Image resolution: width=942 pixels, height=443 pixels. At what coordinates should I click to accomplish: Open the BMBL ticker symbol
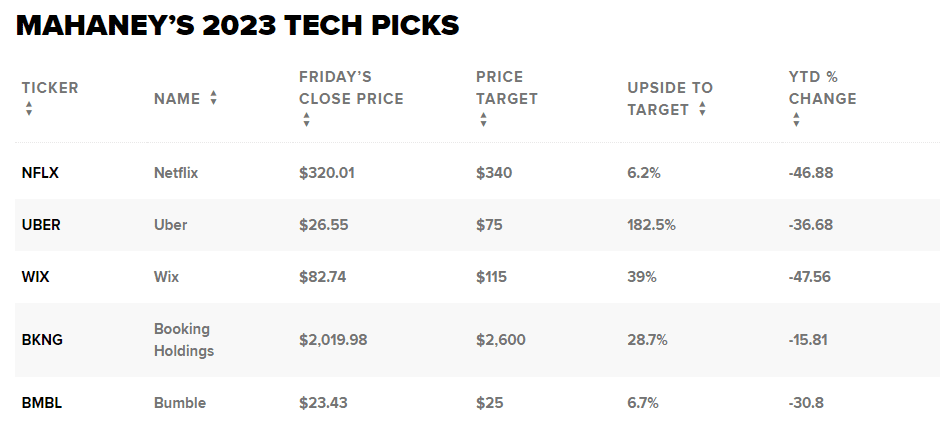pyautogui.click(x=41, y=403)
